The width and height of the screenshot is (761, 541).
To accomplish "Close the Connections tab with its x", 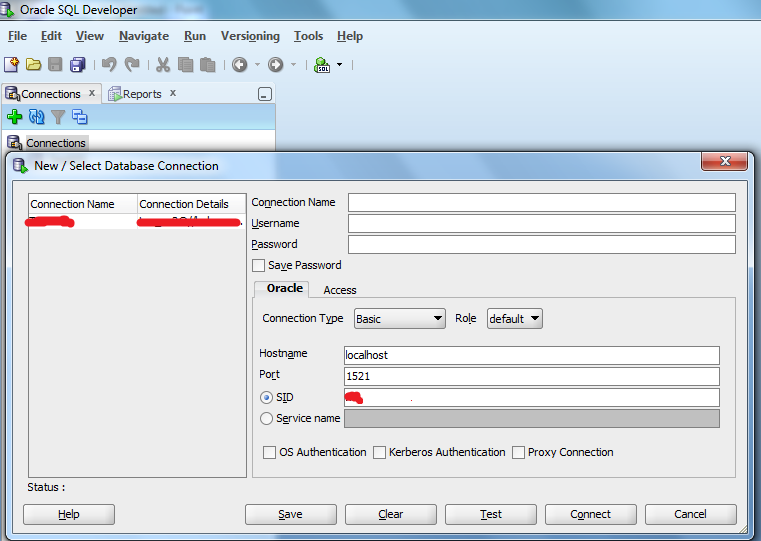I will pos(92,93).
